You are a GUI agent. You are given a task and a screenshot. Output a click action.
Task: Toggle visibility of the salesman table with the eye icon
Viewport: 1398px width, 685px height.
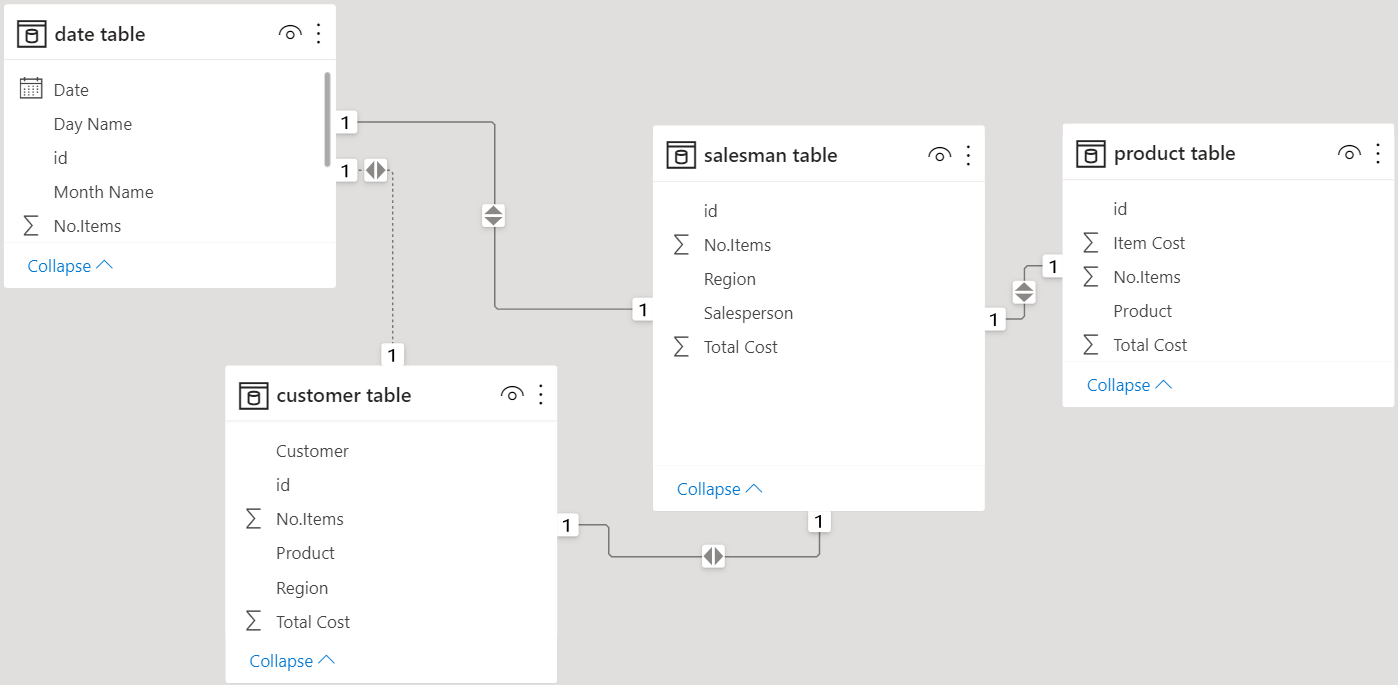939,155
